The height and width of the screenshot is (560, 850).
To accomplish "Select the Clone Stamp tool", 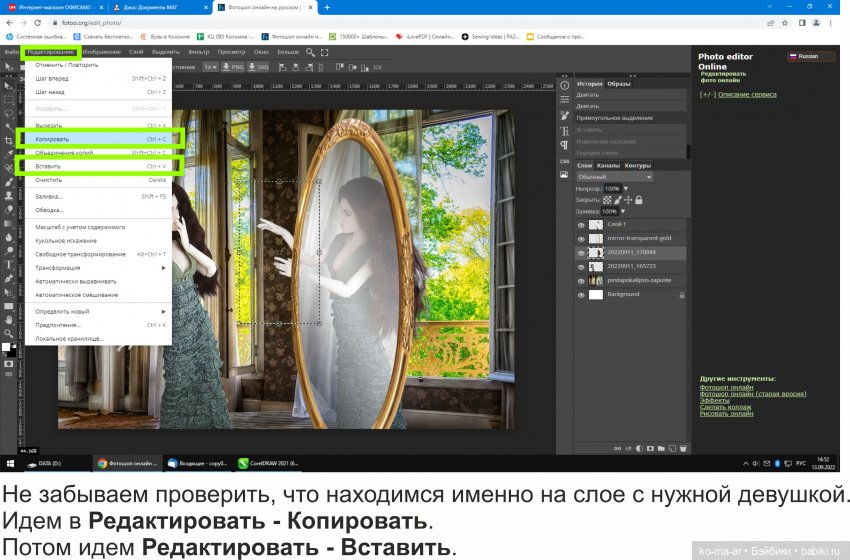I will point(9,196).
